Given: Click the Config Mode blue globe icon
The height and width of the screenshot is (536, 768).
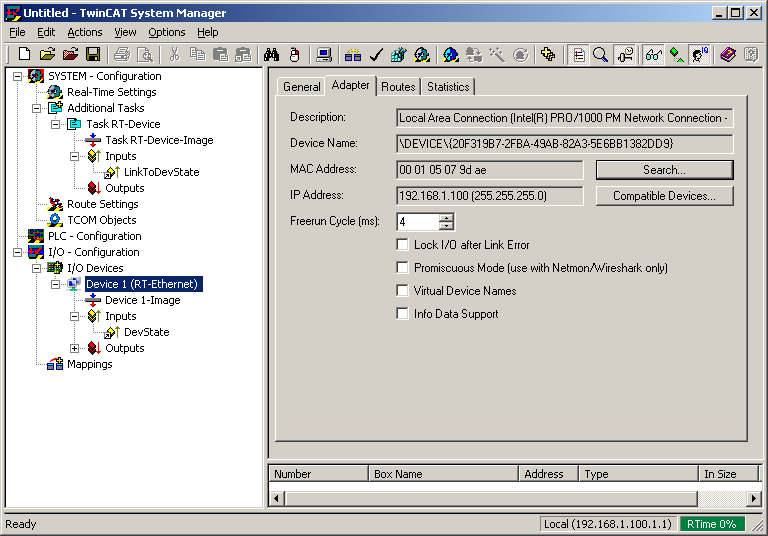Looking at the screenshot, I should point(451,54).
